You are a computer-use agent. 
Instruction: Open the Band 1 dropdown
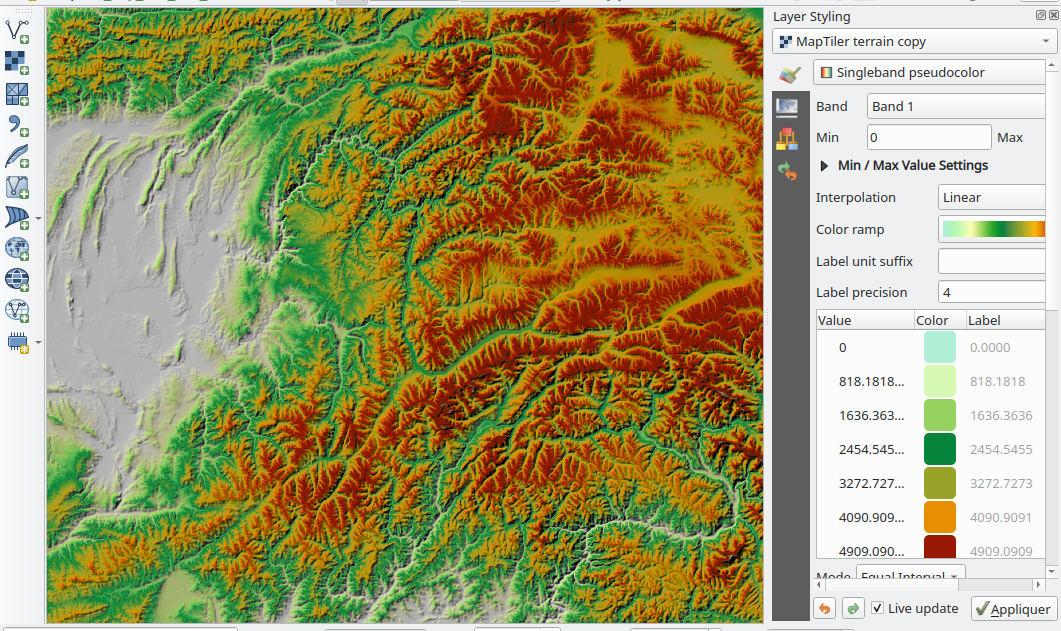955,106
